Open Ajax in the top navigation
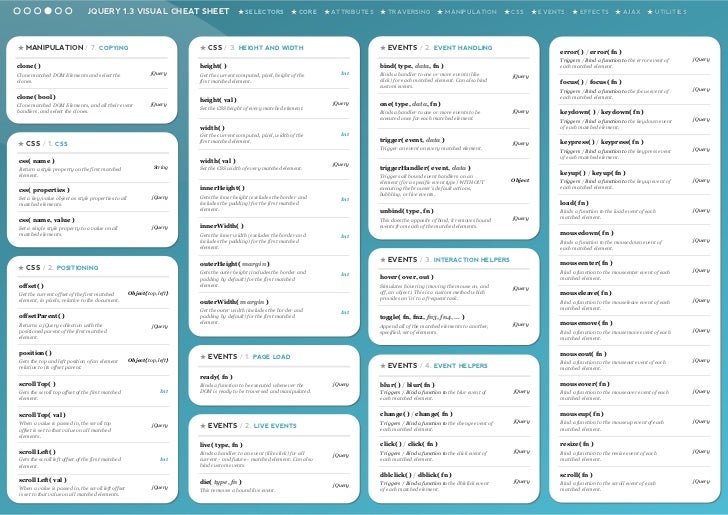The height and width of the screenshot is (515, 728). tap(628, 12)
